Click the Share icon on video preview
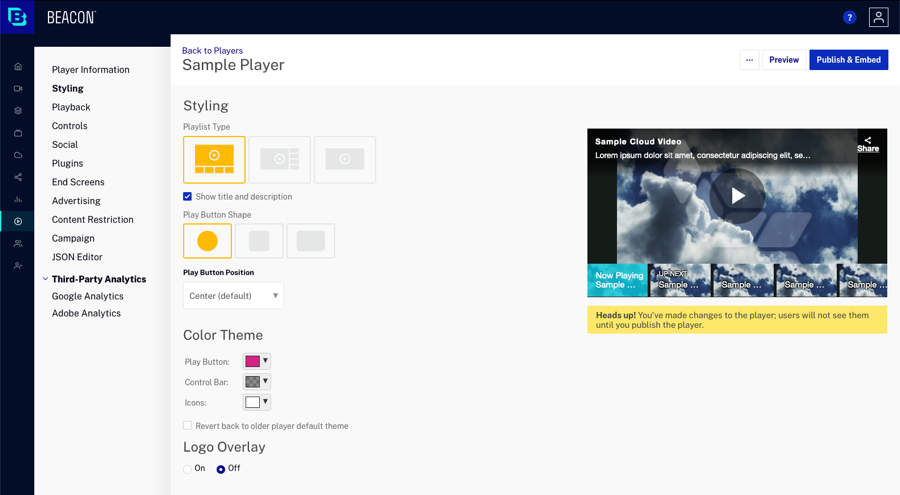 [x=868, y=144]
